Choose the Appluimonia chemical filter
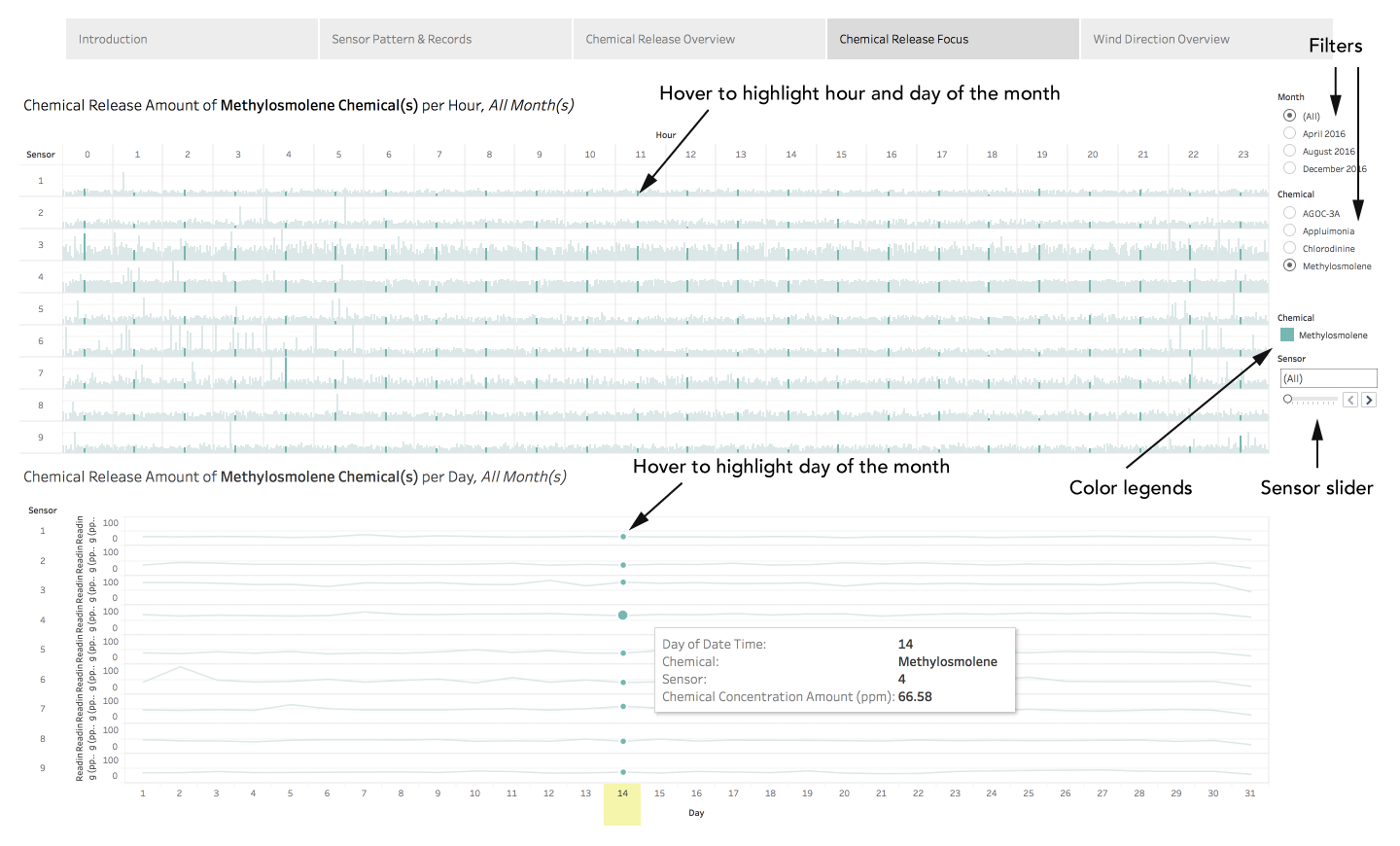 click(1289, 230)
